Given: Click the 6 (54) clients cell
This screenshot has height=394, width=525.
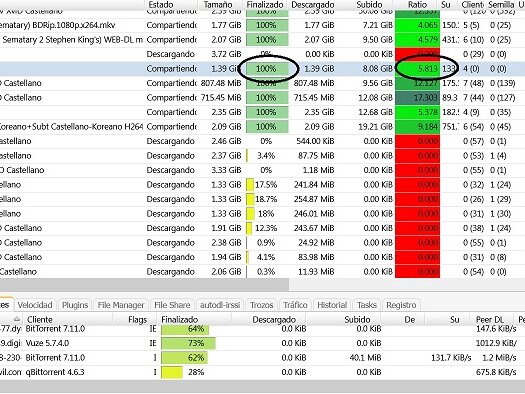Looking at the screenshot, I should pos(473,127).
